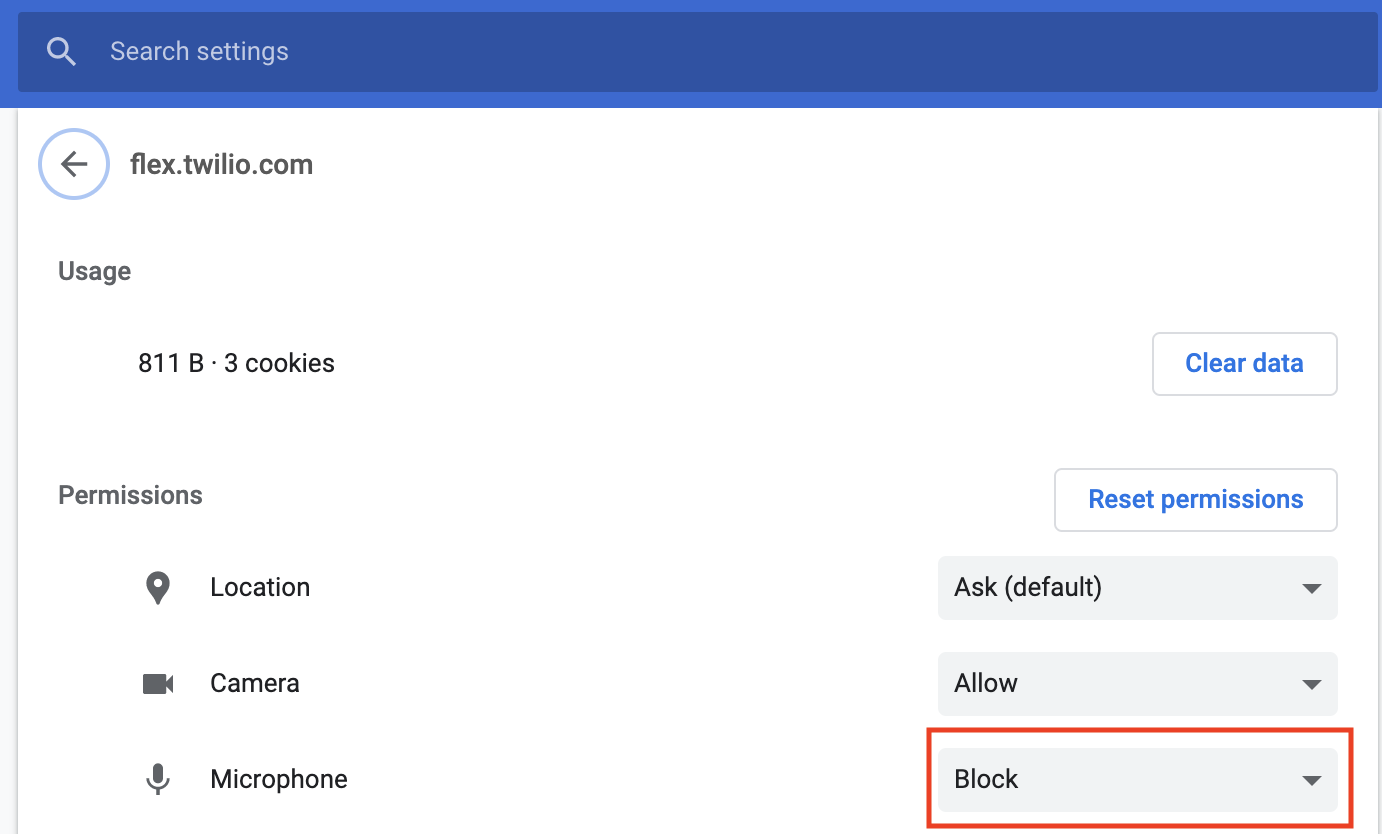This screenshot has width=1382, height=834.
Task: Click the Location pin icon
Action: point(158,588)
